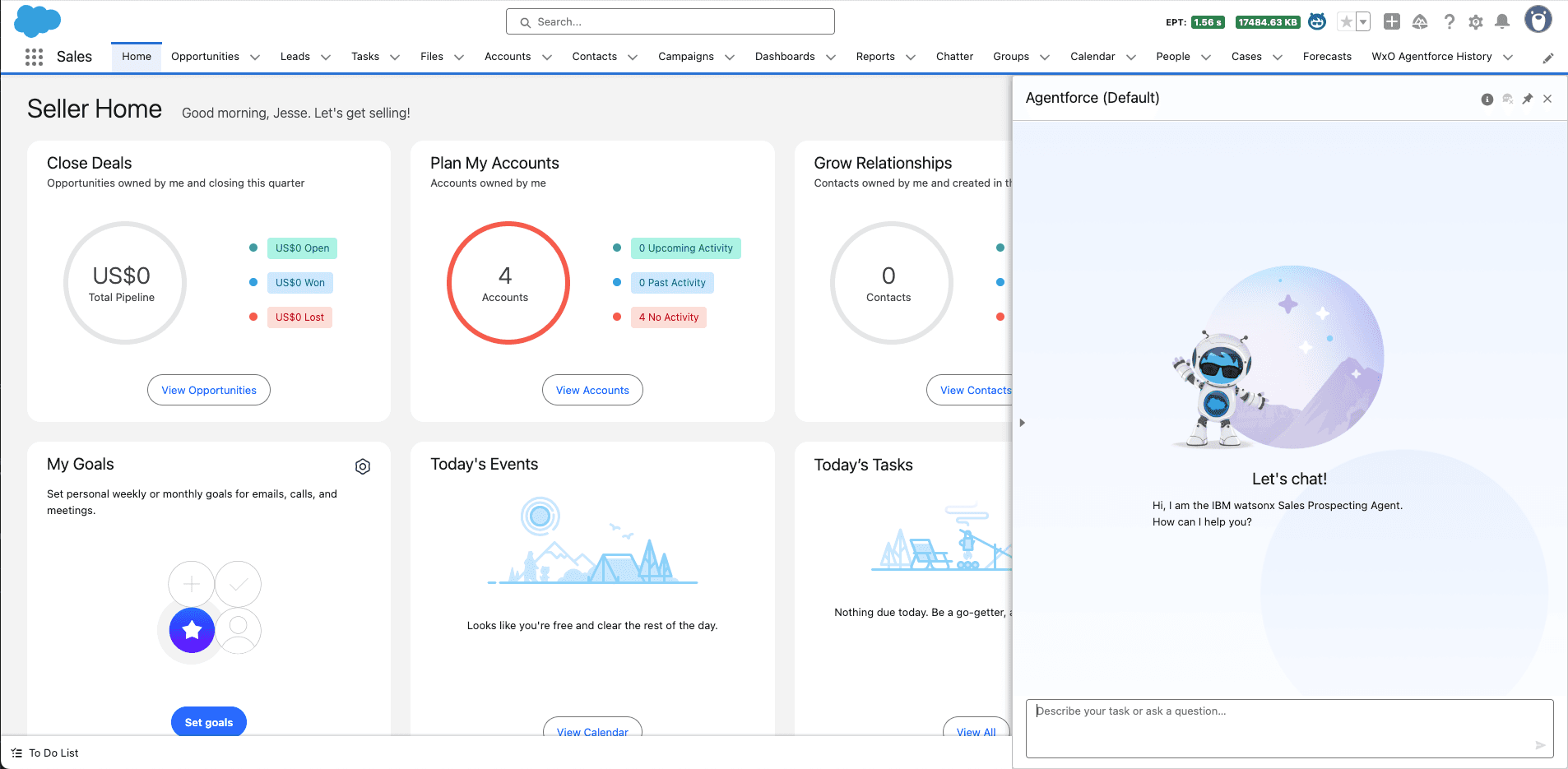The height and width of the screenshot is (769, 1568).
Task: Open the Leads tab
Action: [x=295, y=57]
